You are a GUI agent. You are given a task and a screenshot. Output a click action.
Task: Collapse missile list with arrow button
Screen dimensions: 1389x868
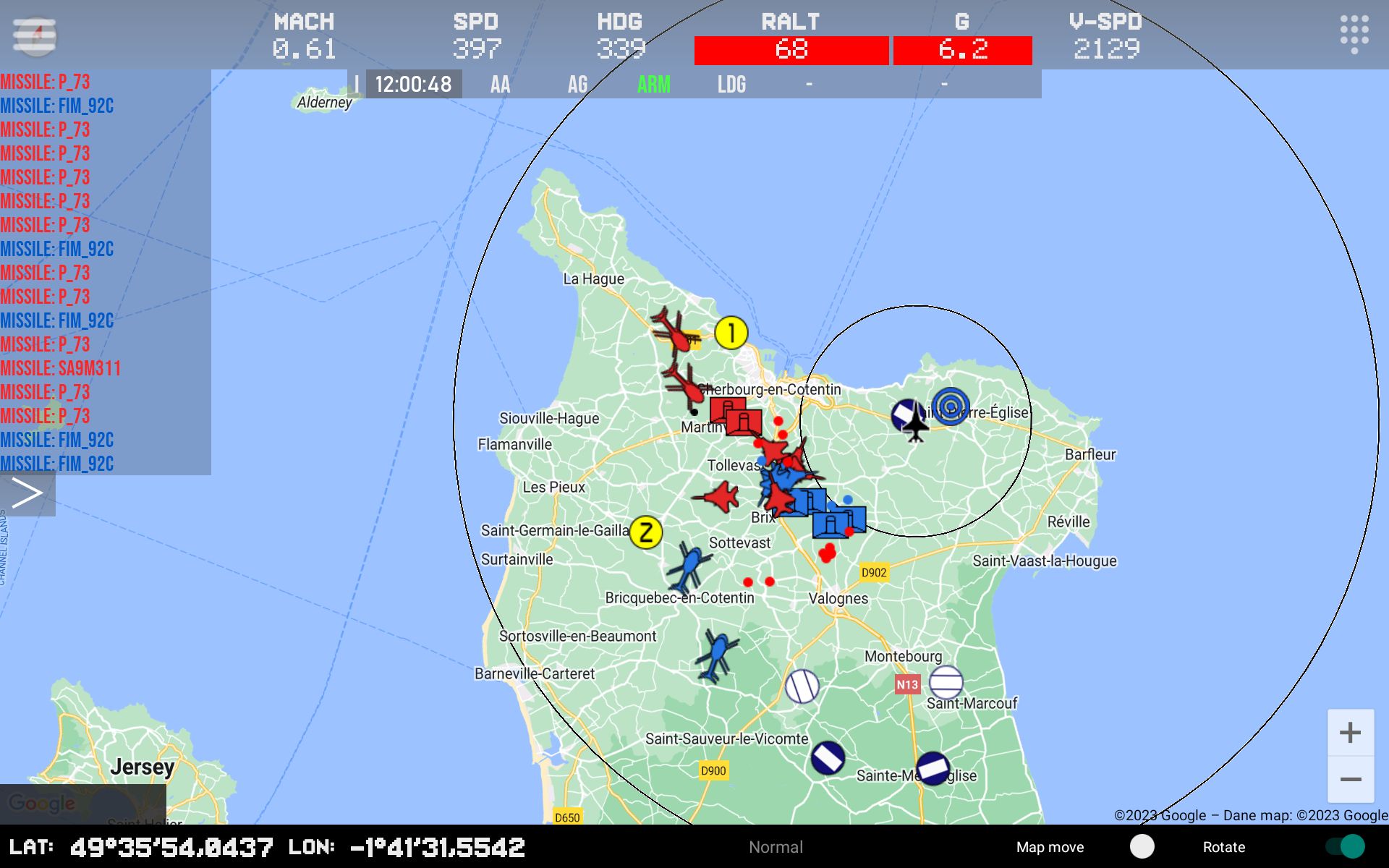coord(27,494)
